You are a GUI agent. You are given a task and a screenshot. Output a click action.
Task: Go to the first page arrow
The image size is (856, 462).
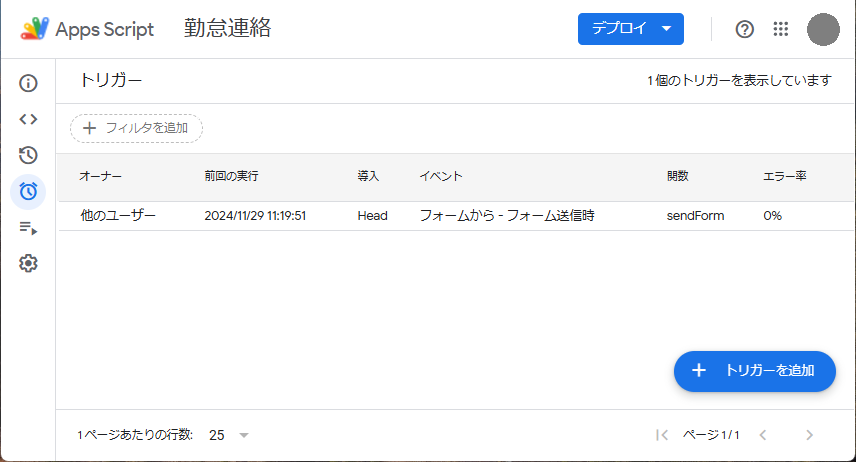tap(662, 435)
